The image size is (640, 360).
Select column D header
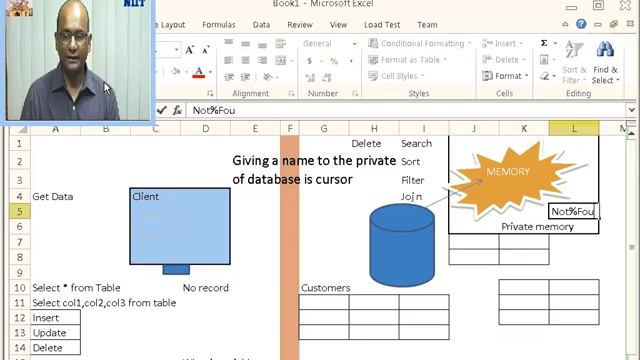[x=205, y=129]
